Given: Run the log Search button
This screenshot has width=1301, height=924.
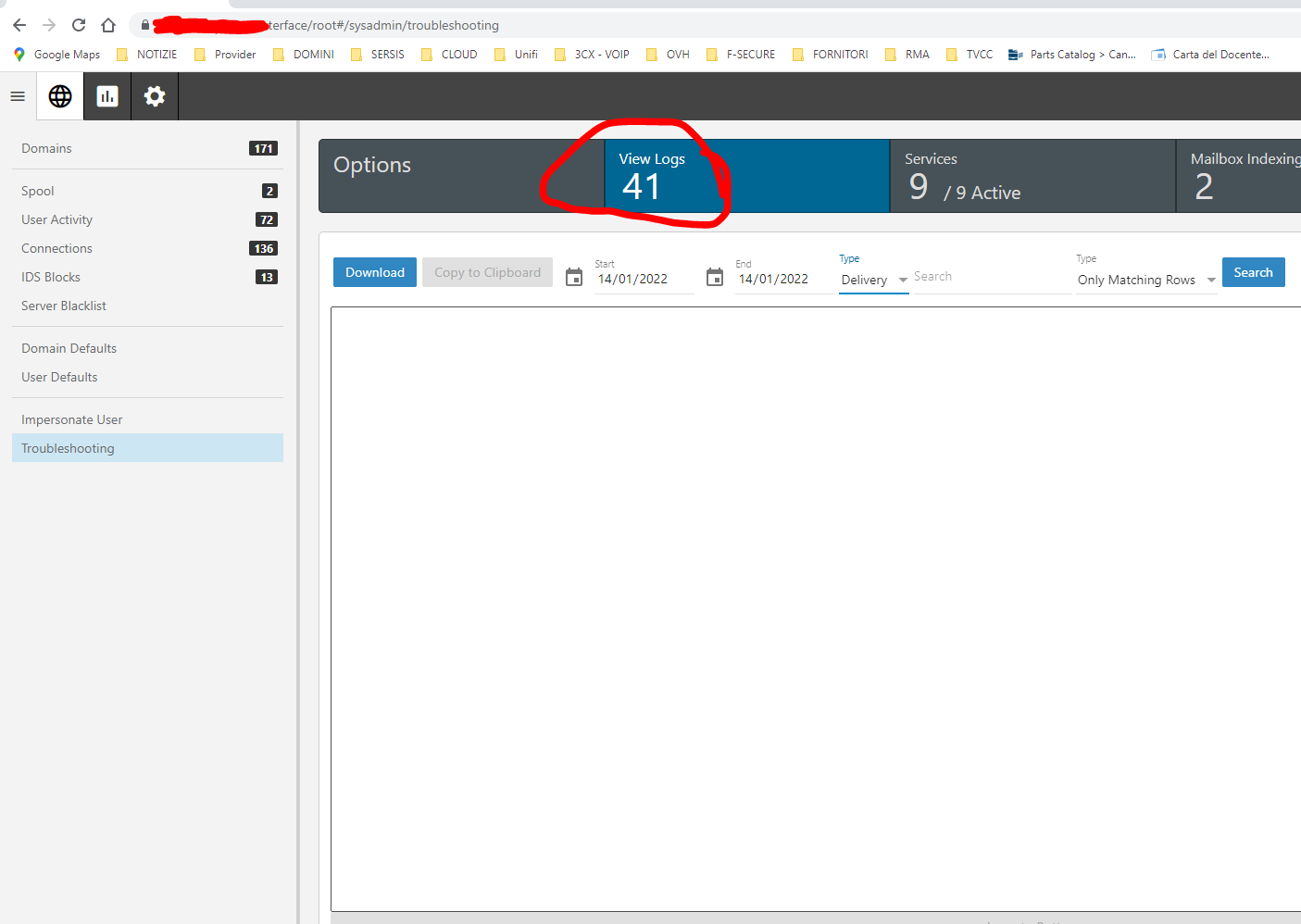Looking at the screenshot, I should 1253,272.
